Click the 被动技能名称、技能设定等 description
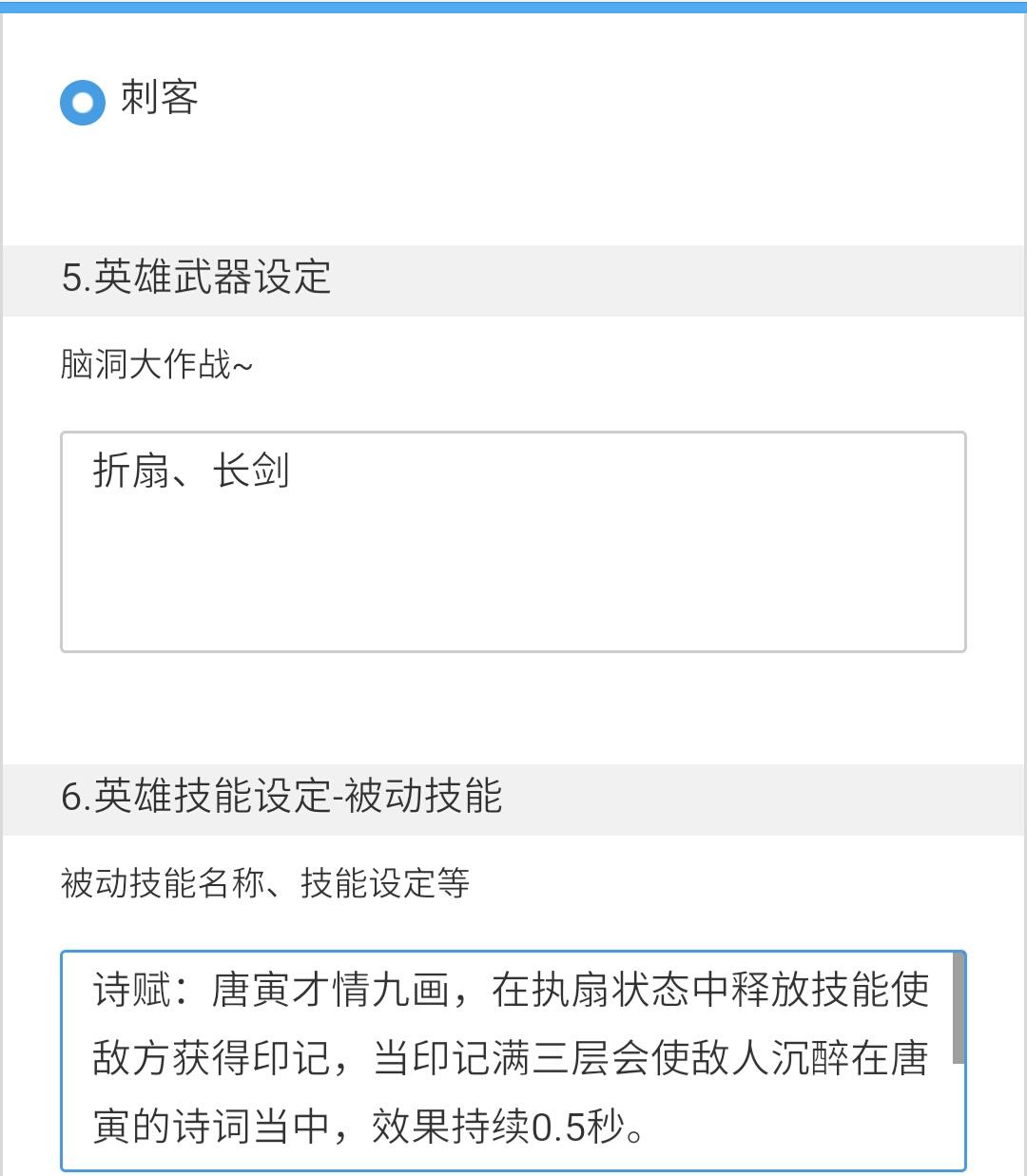The width and height of the screenshot is (1027, 1176). tap(265, 883)
